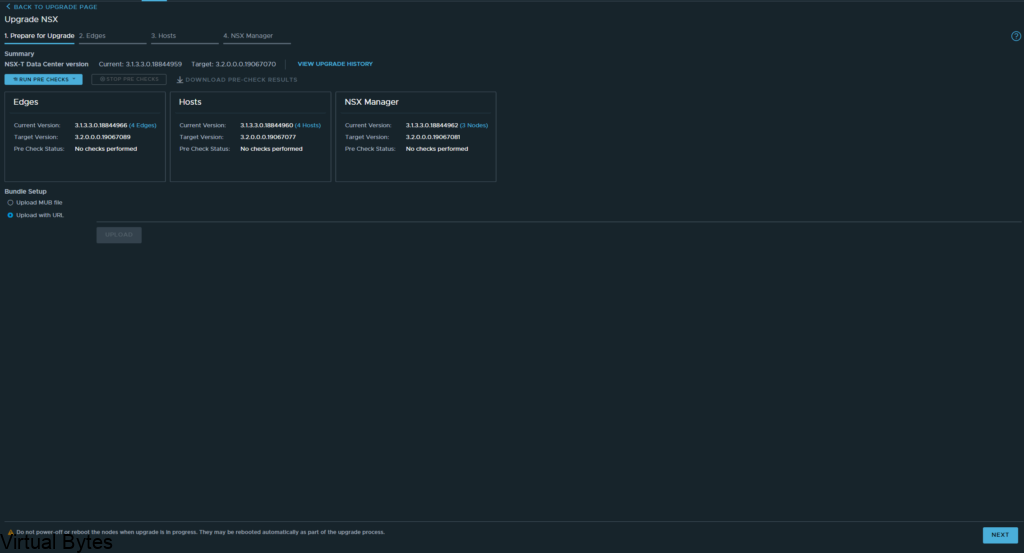The image size is (1024, 553).
Task: Click the URL input field above Upload
Action: point(559,216)
